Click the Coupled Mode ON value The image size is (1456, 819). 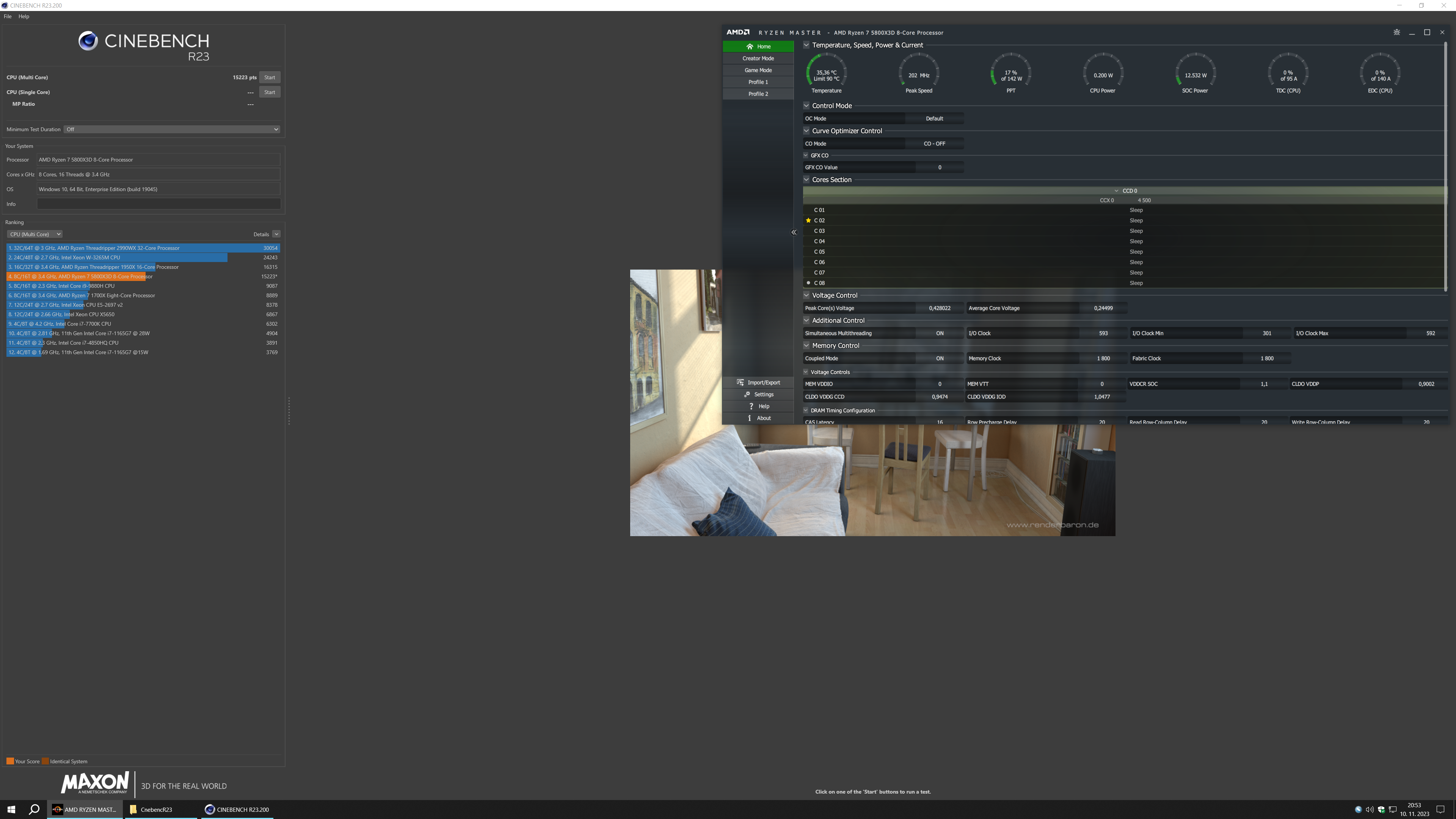click(940, 358)
